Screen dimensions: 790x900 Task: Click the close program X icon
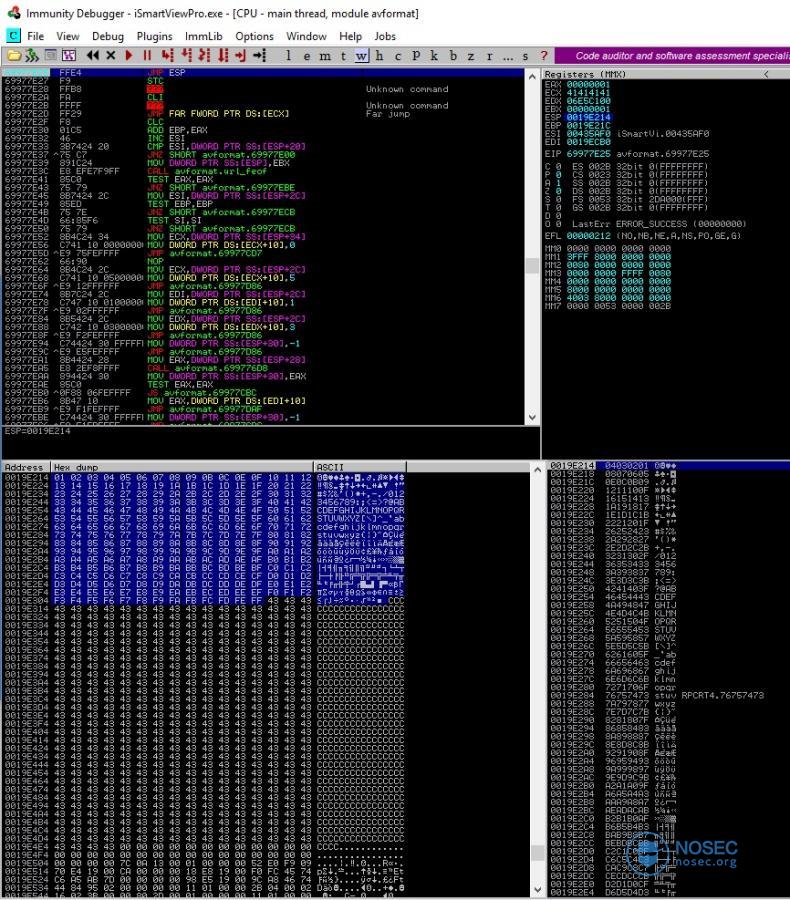[111, 56]
